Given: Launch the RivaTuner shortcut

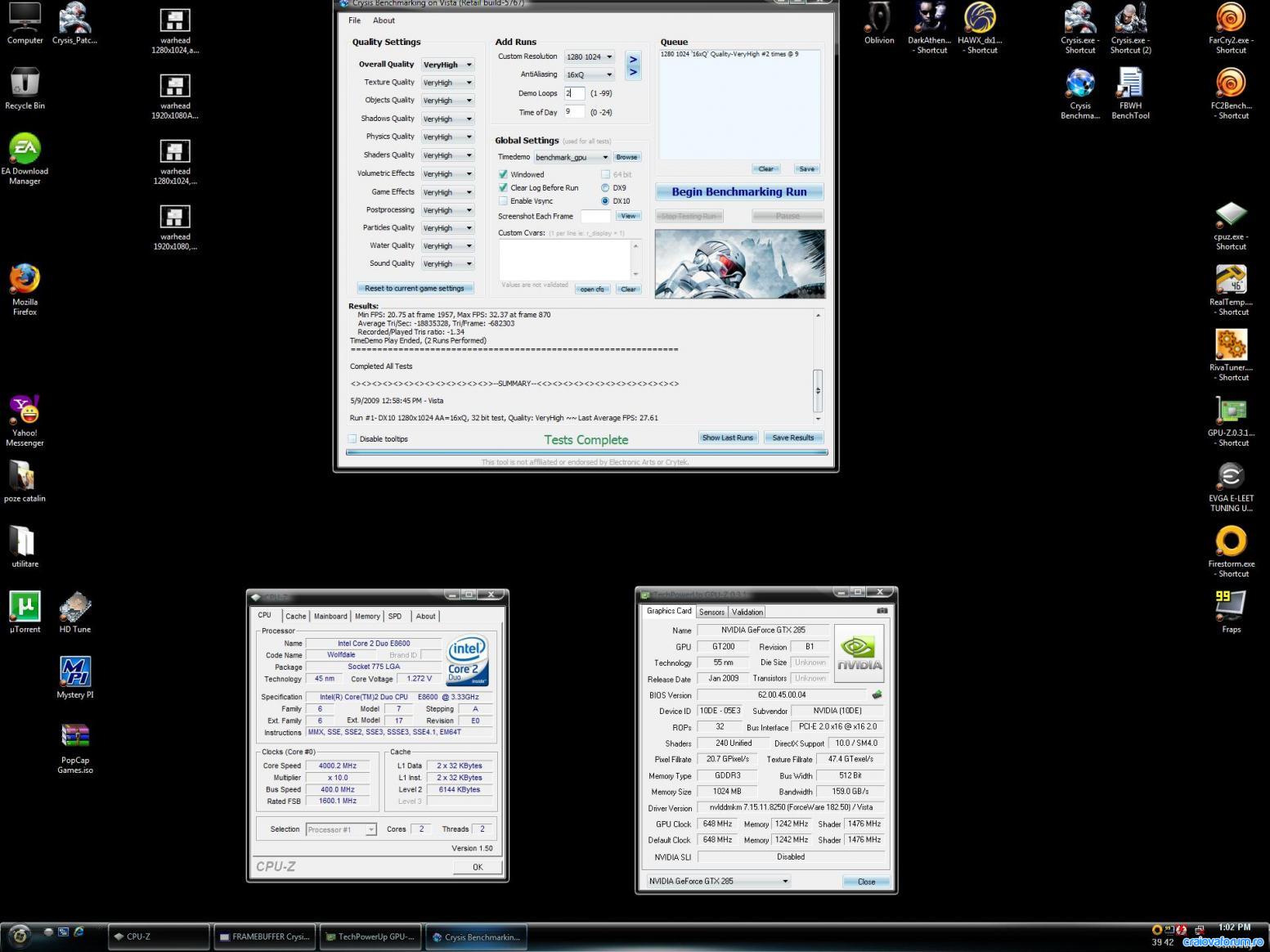Looking at the screenshot, I should click(x=1231, y=356).
